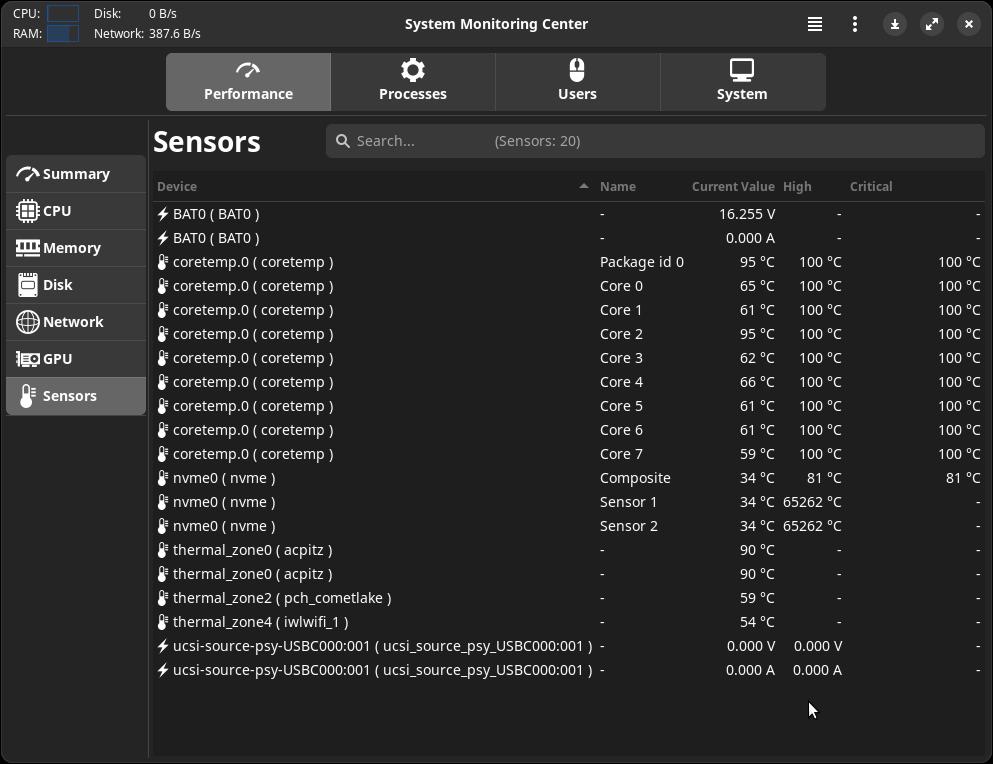Click the Critical column header
993x764 pixels.
click(871, 186)
